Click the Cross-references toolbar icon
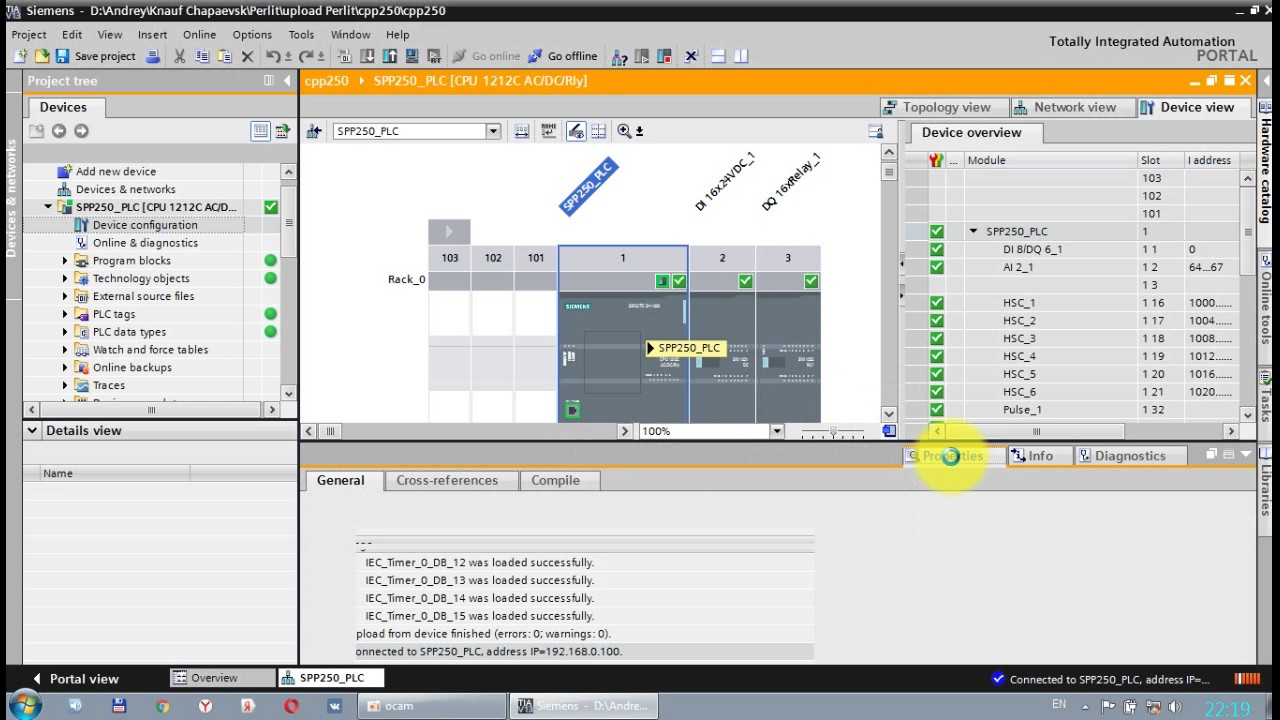Image resolution: width=1280 pixels, height=720 pixels. (x=691, y=57)
